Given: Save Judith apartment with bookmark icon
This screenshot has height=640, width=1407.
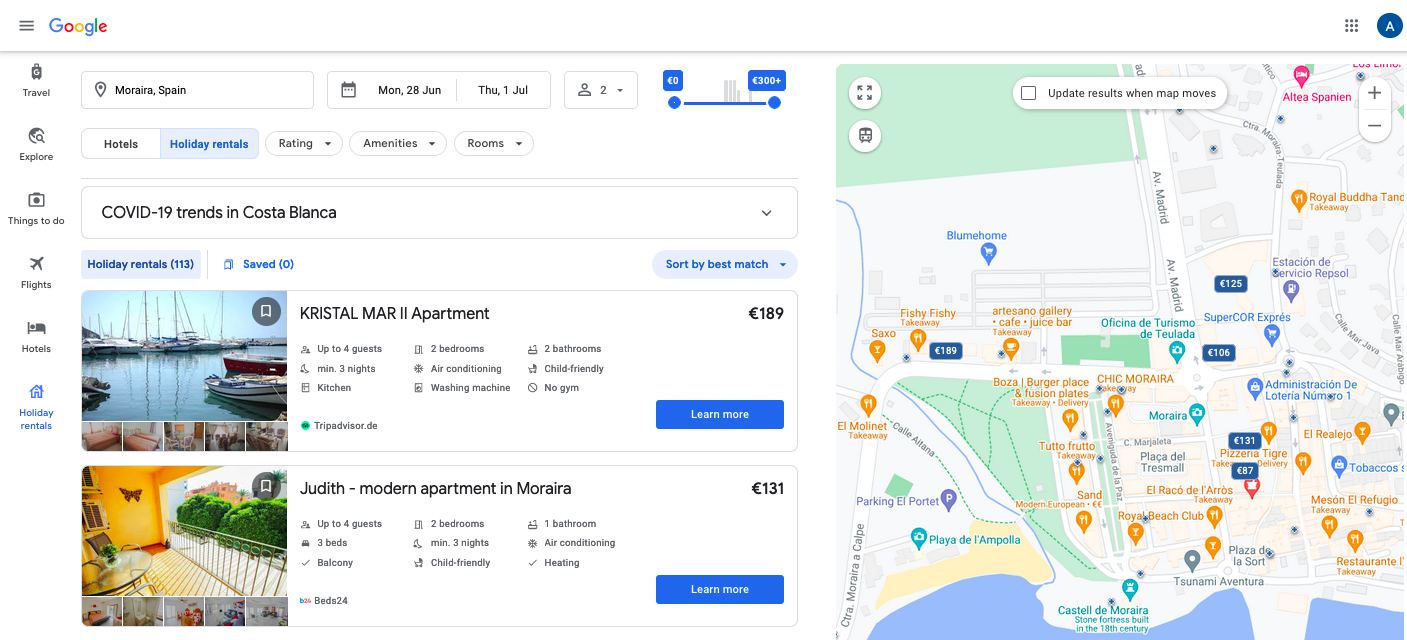Looking at the screenshot, I should pyautogui.click(x=266, y=486).
